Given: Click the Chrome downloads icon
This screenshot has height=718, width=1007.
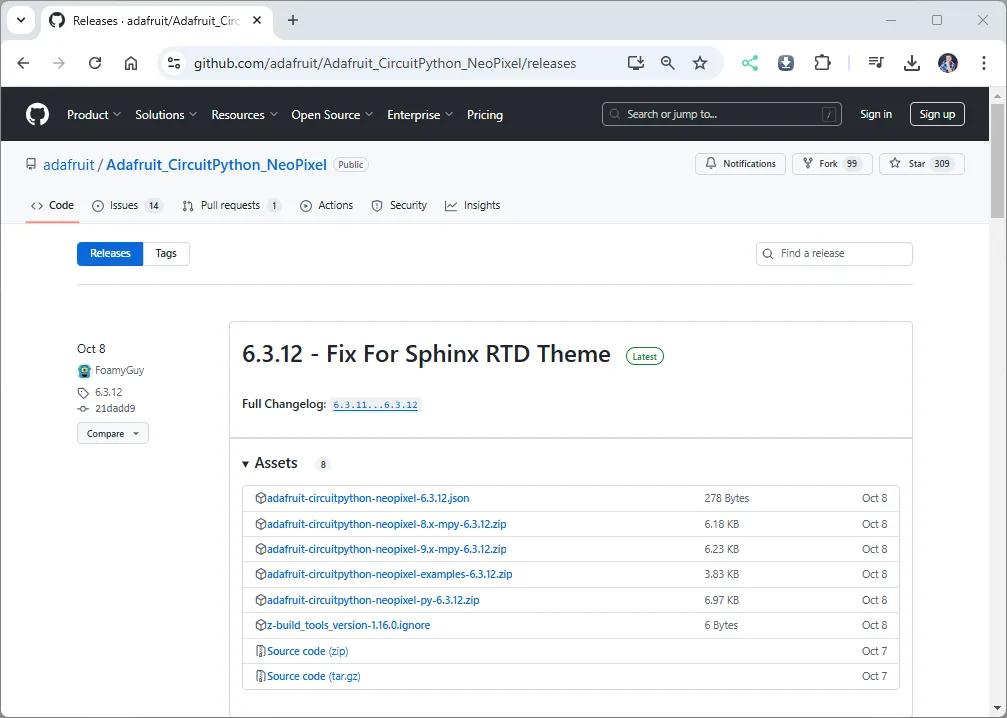Looking at the screenshot, I should (911, 63).
